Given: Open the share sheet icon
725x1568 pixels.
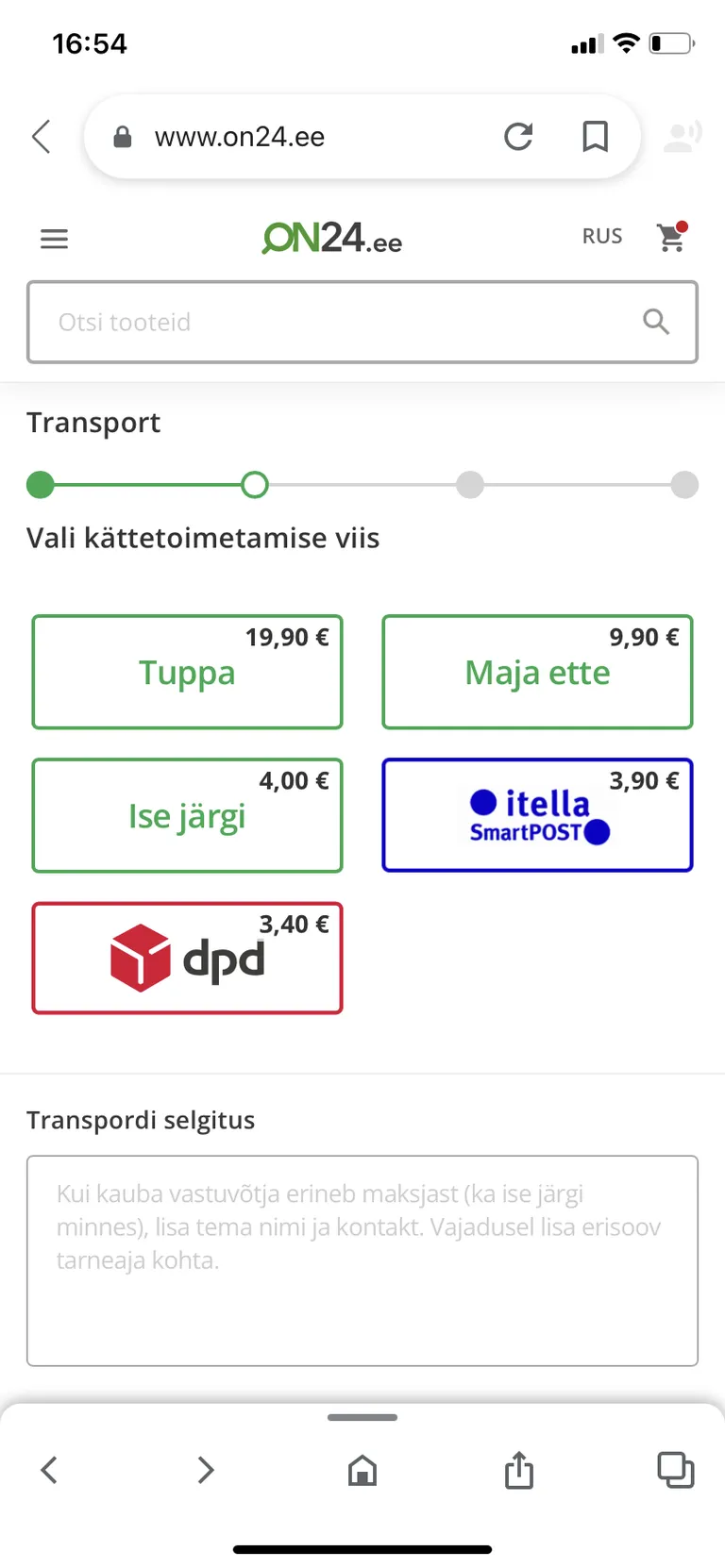Looking at the screenshot, I should [518, 1469].
